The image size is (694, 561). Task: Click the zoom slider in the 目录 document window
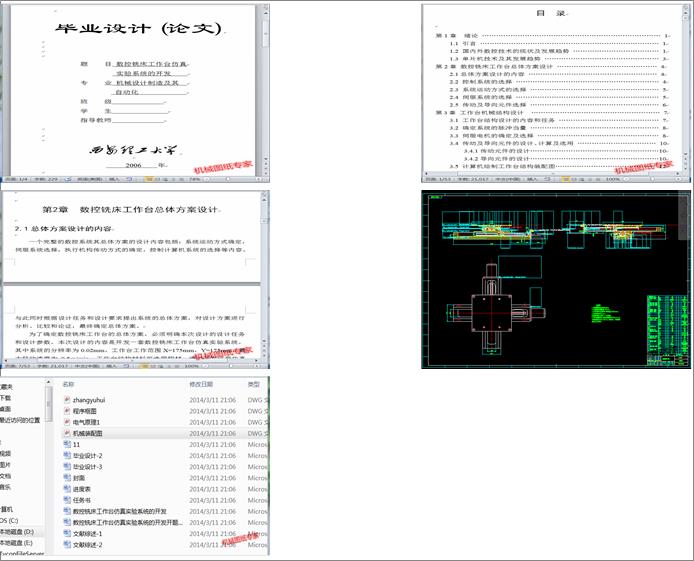coord(653,179)
